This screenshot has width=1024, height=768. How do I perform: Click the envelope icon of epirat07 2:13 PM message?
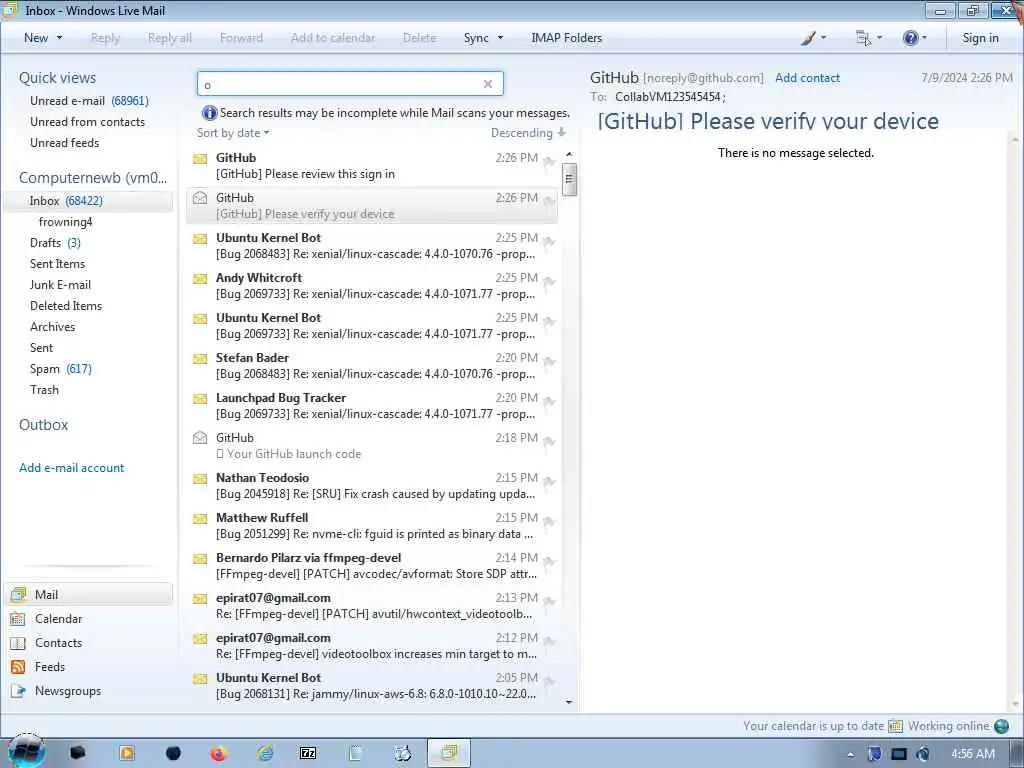200,598
